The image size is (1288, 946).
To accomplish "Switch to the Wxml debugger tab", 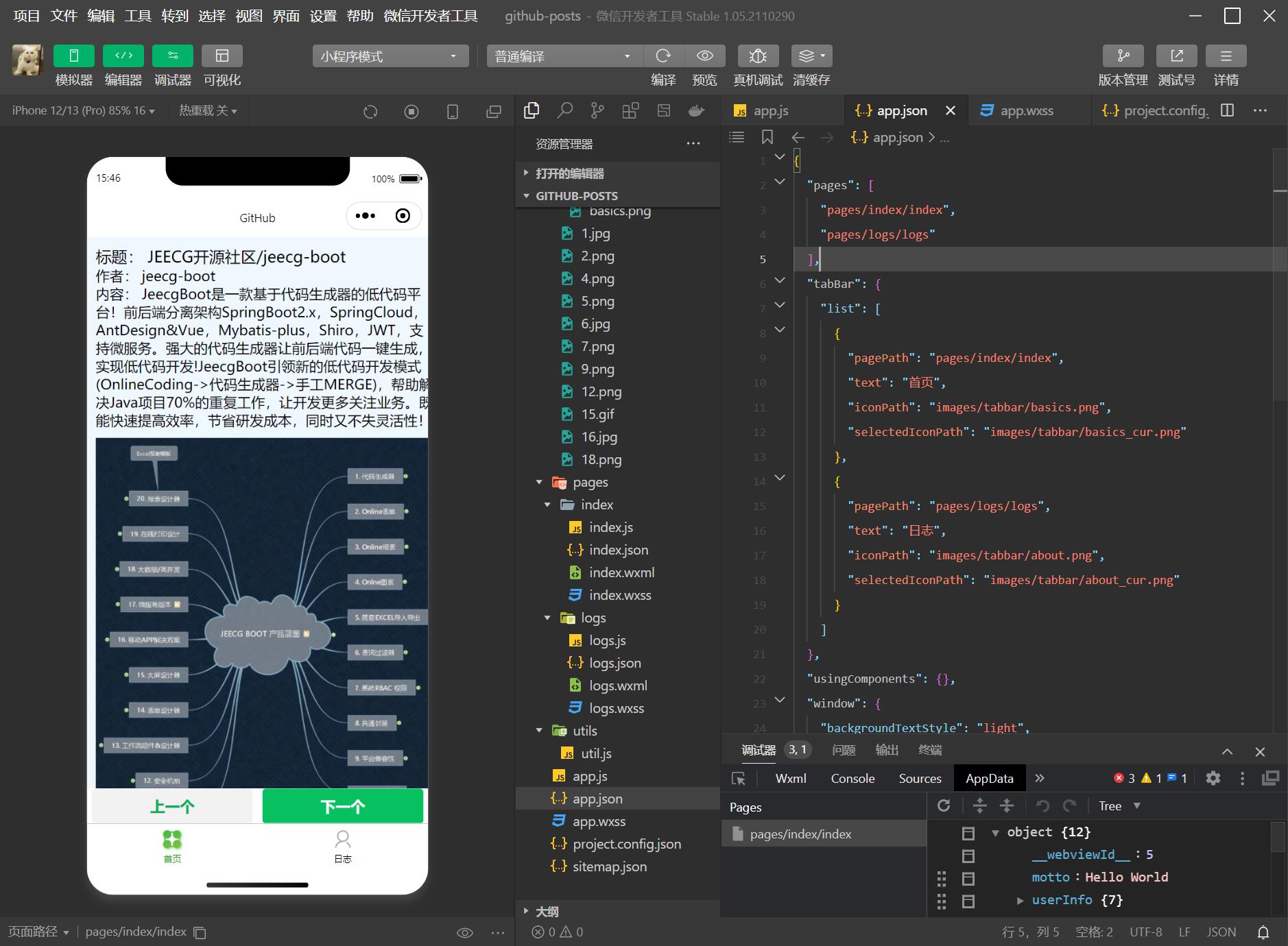I will coord(791,778).
